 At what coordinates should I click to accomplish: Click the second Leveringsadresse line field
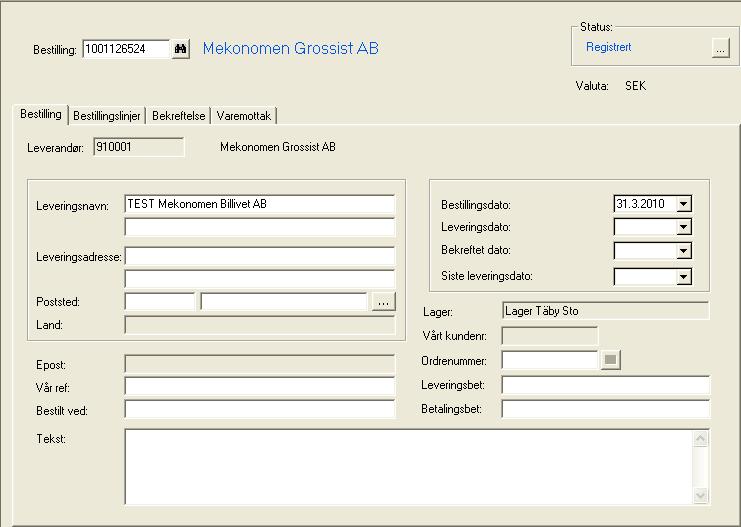[x=259, y=279]
